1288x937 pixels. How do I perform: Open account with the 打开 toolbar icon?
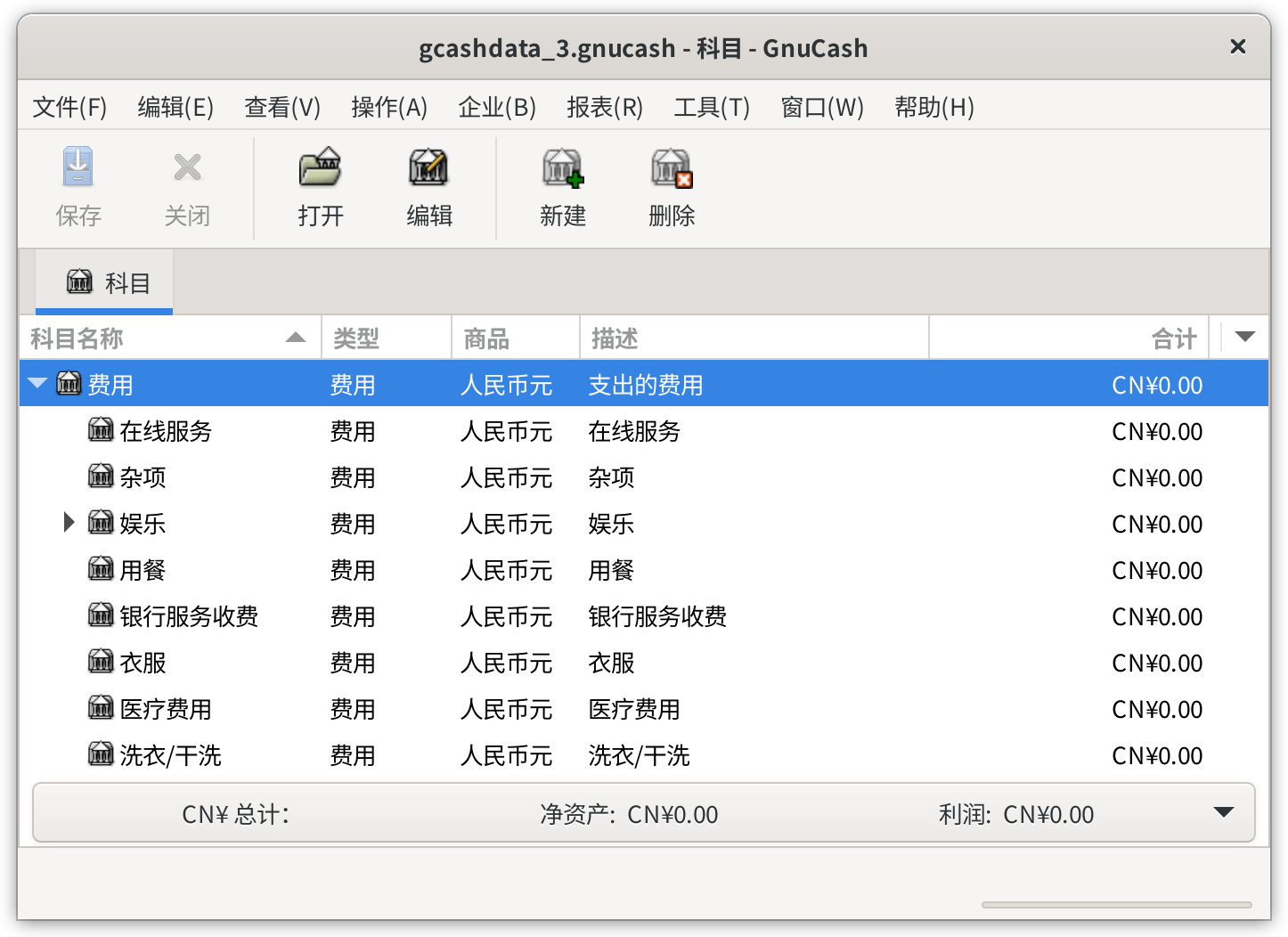click(x=321, y=167)
